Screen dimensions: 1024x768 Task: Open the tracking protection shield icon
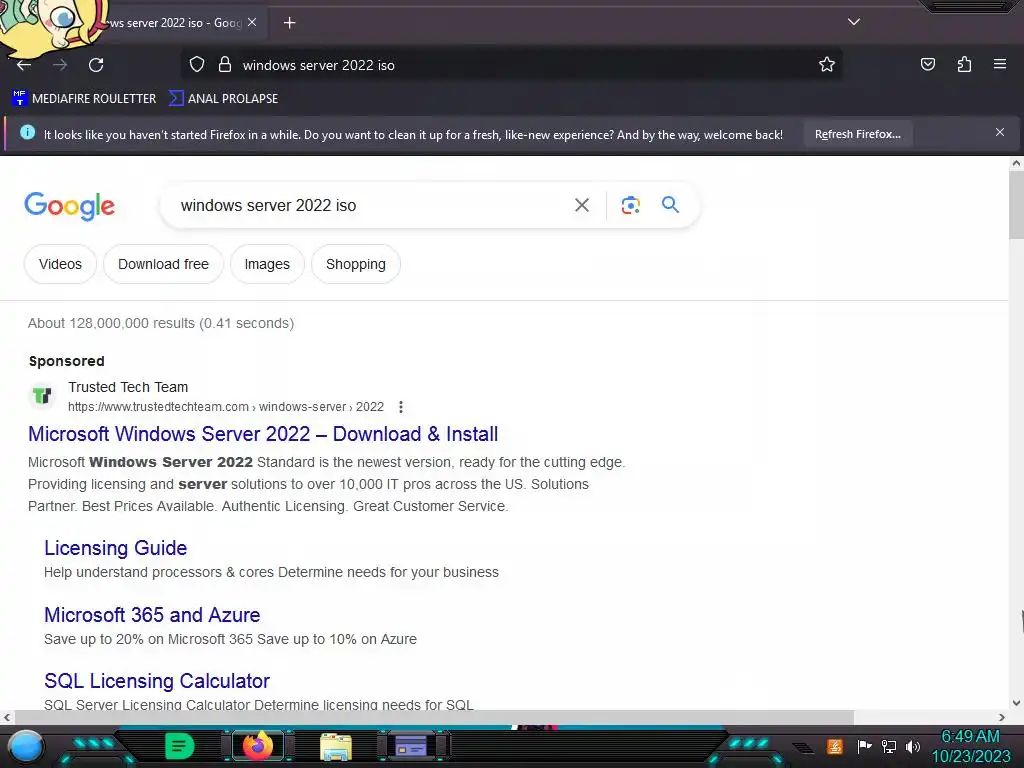[197, 65]
